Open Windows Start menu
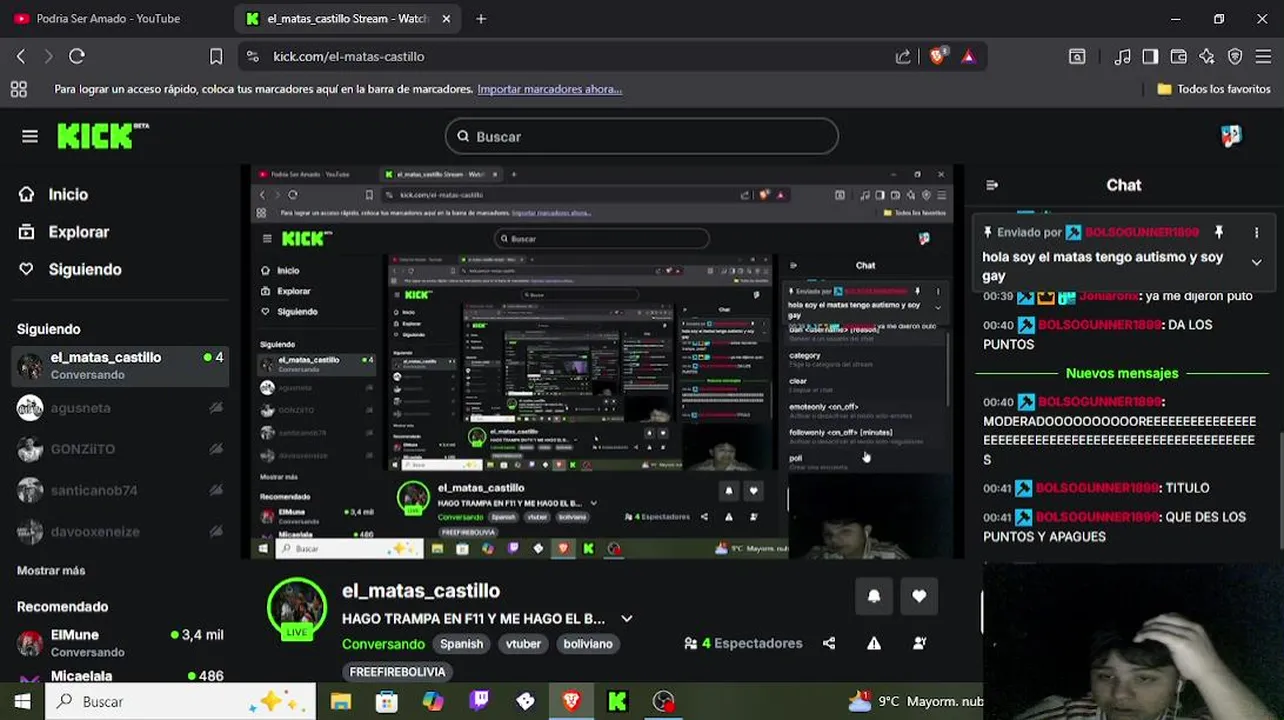 coord(22,702)
